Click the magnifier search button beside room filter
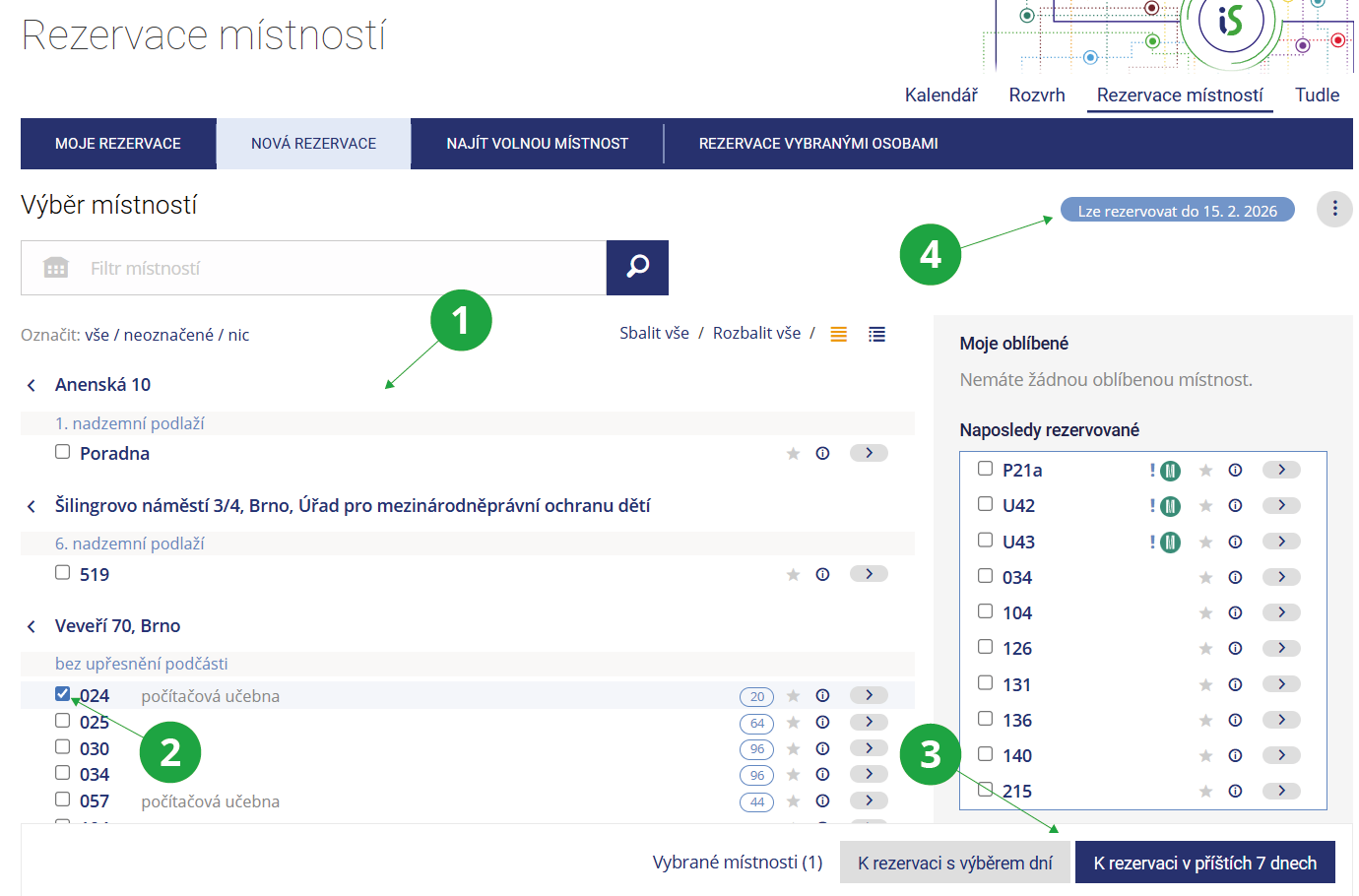This screenshot has width=1359, height=896. coord(637,267)
